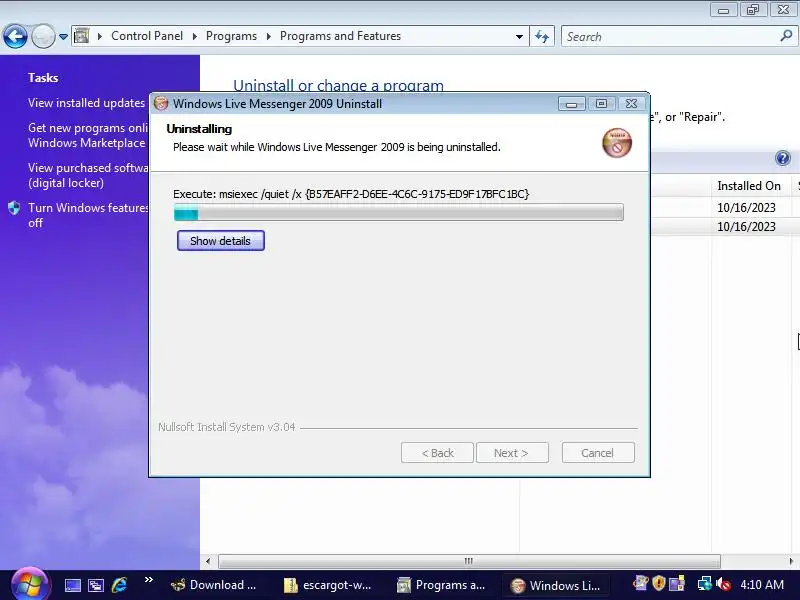Open View purchased software link
Screen dimensions: 800x600
pyautogui.click(x=88, y=175)
